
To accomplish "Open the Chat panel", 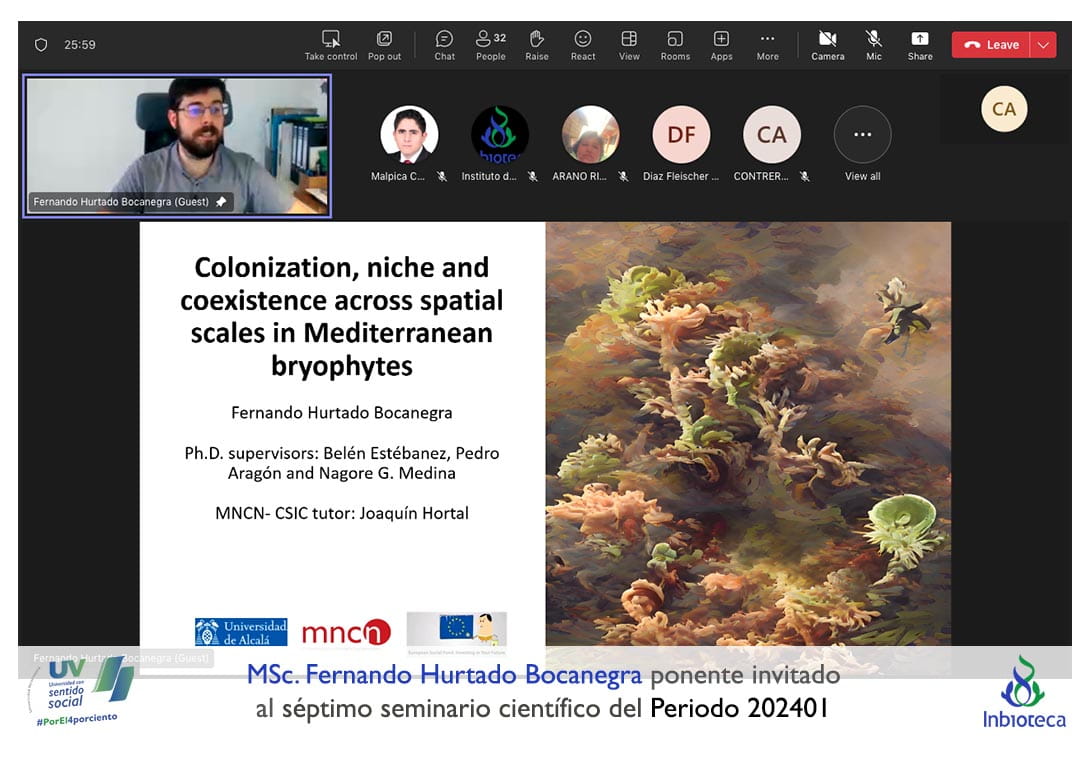I will pyautogui.click(x=445, y=40).
